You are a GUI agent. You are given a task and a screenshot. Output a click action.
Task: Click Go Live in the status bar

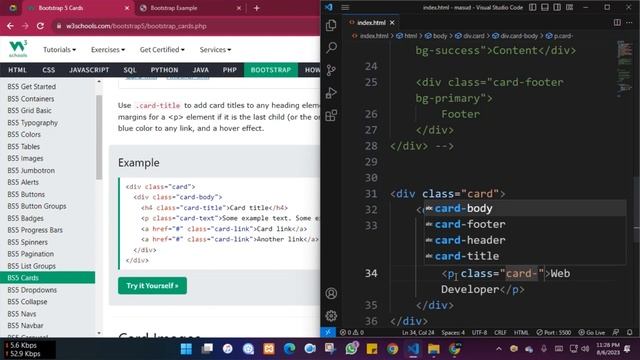pyautogui.click(x=591, y=332)
